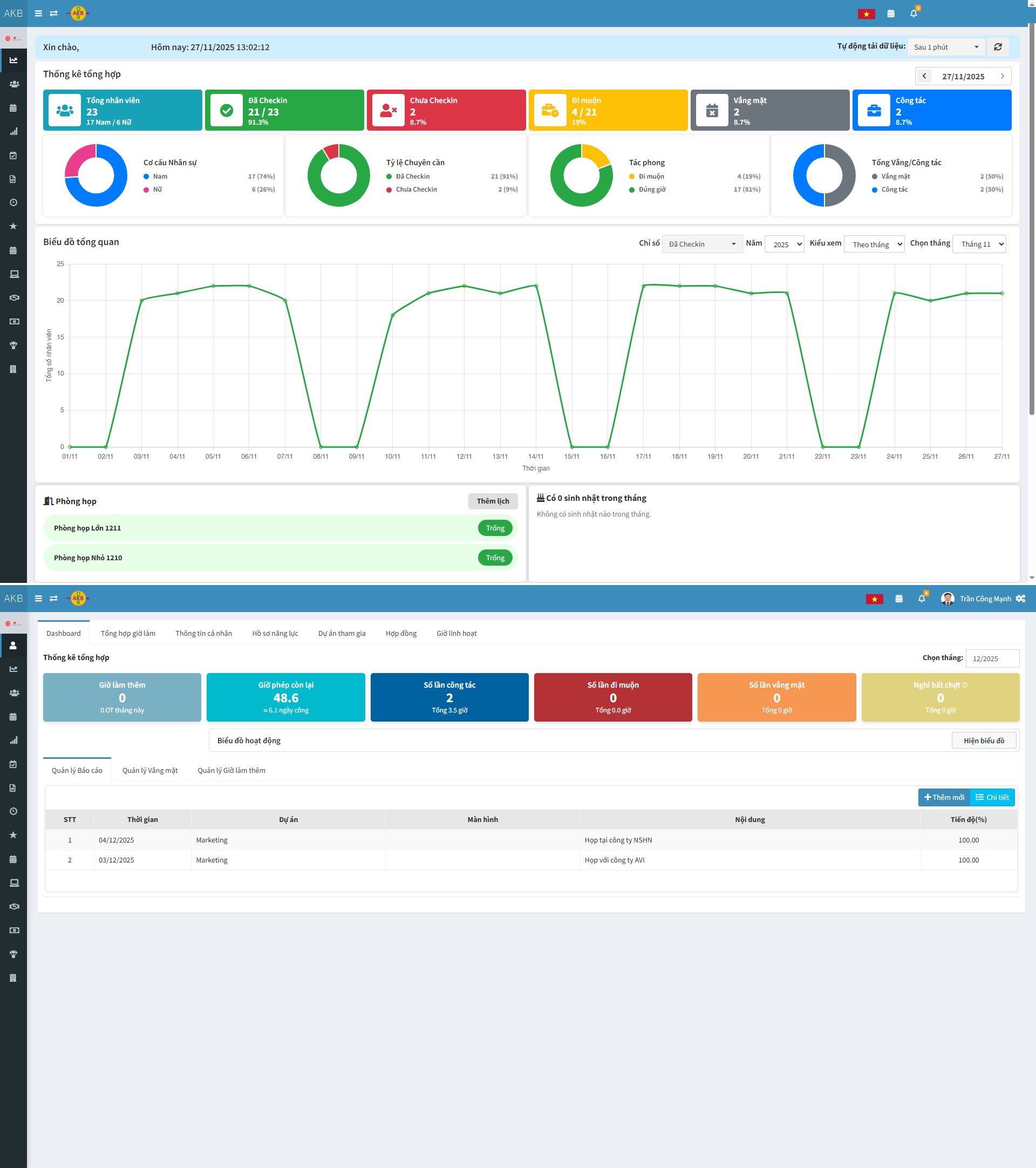
Task: Go to previous day with left chevron
Action: click(x=924, y=76)
